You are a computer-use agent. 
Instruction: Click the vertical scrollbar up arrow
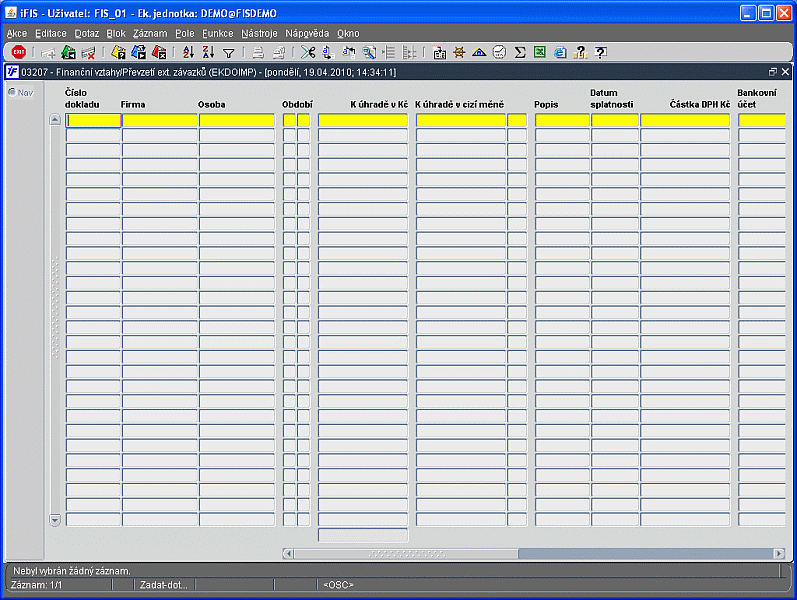(55, 120)
